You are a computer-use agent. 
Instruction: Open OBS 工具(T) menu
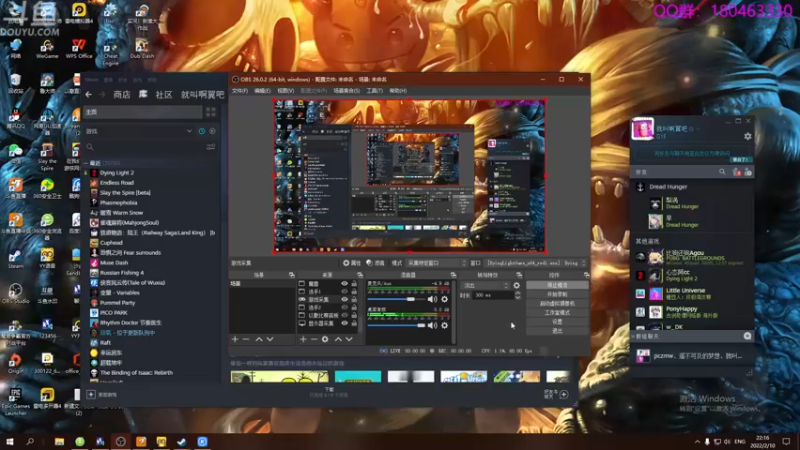[x=374, y=91]
